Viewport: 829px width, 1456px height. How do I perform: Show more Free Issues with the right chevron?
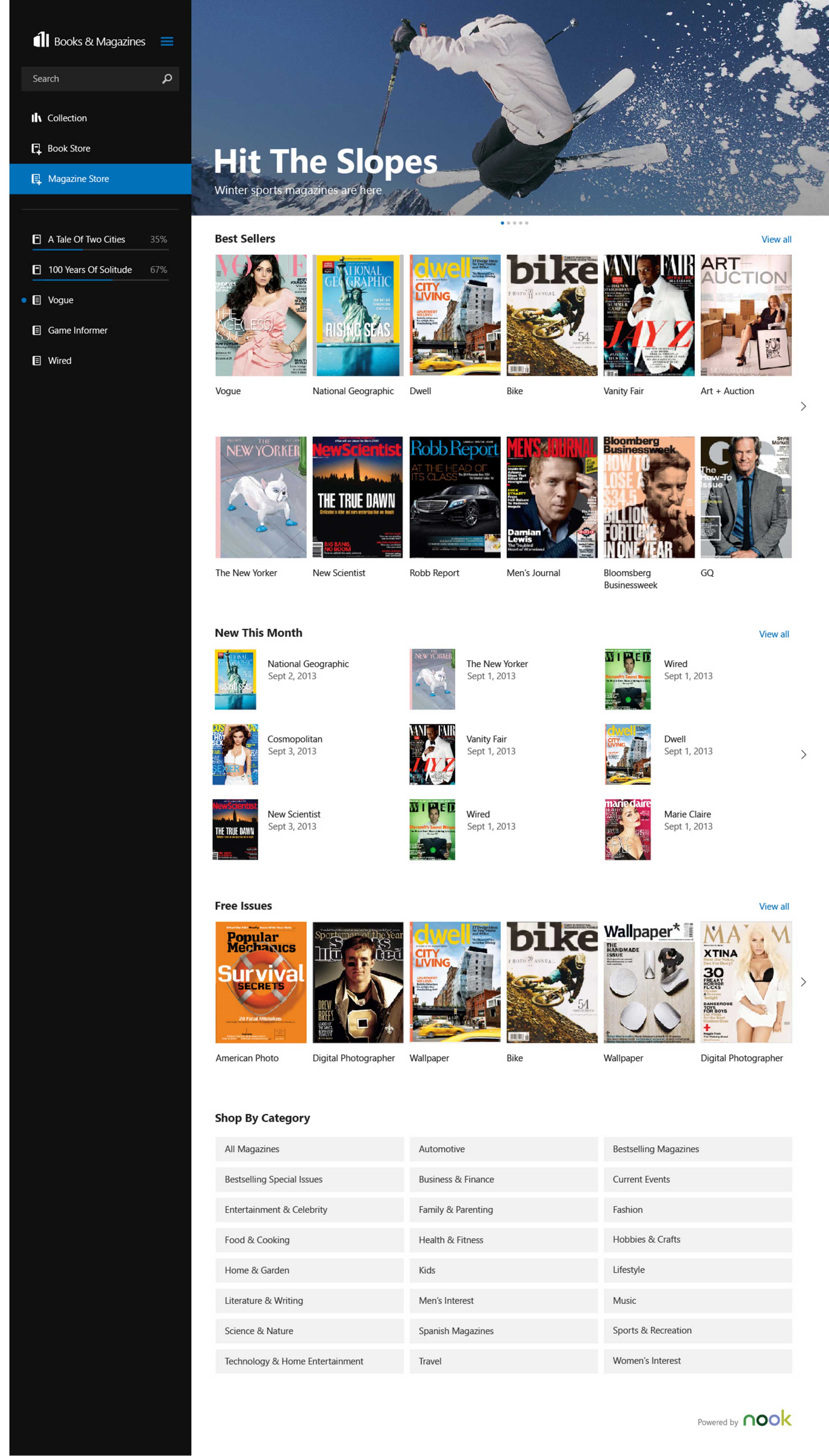pyautogui.click(x=803, y=982)
